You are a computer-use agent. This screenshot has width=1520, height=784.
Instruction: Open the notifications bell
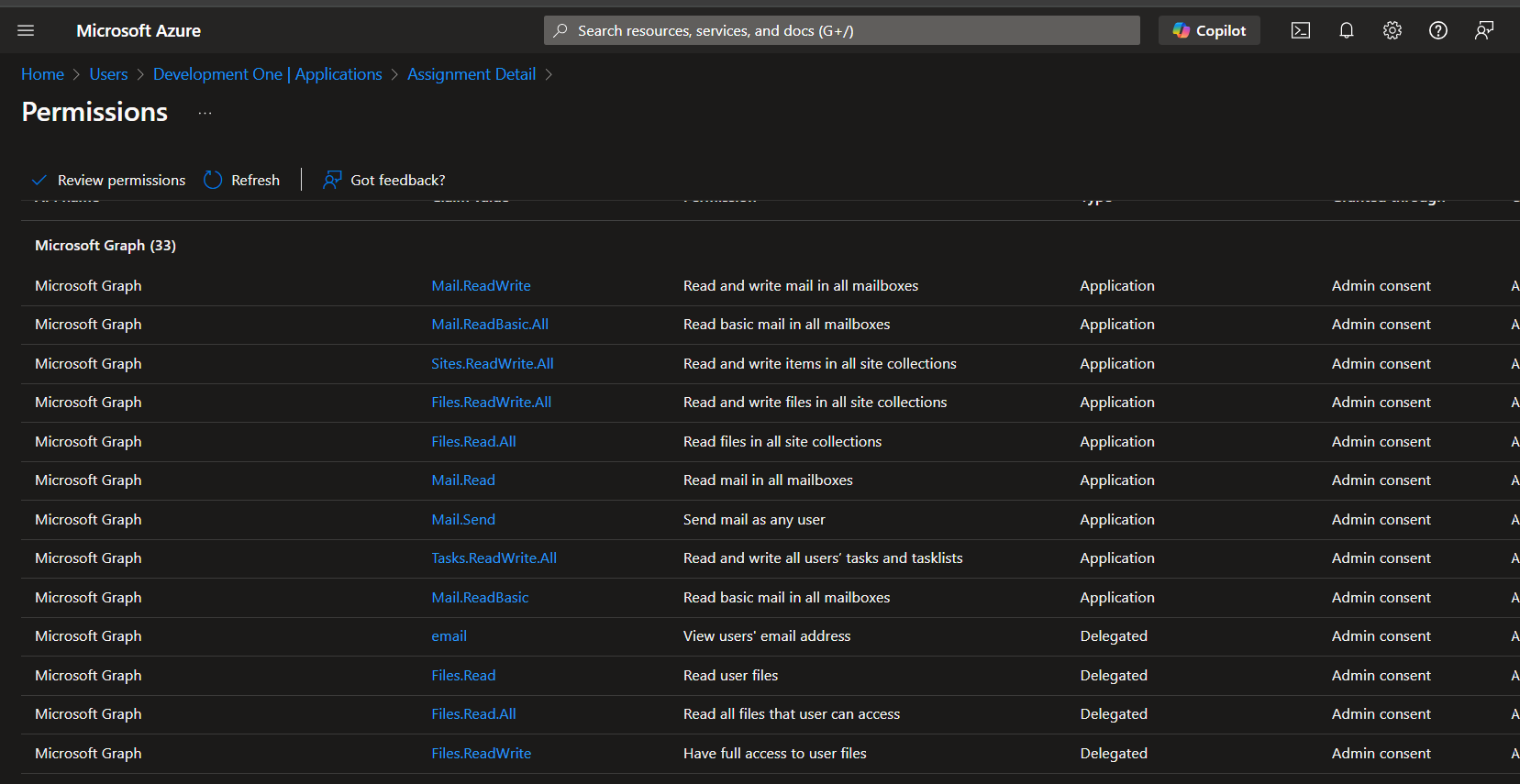[x=1347, y=30]
